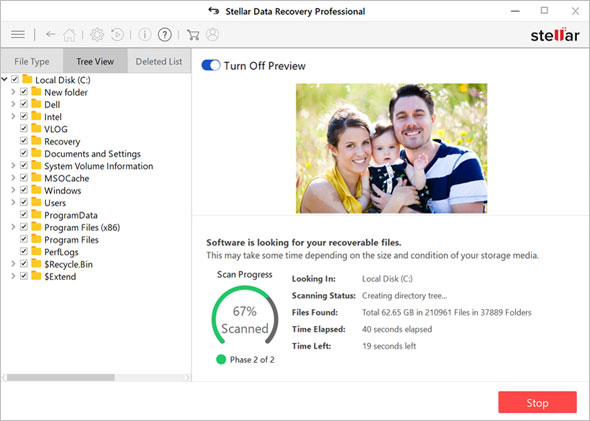The height and width of the screenshot is (421, 590).
Task: Click the resume recovery icon
Action: tap(117, 35)
